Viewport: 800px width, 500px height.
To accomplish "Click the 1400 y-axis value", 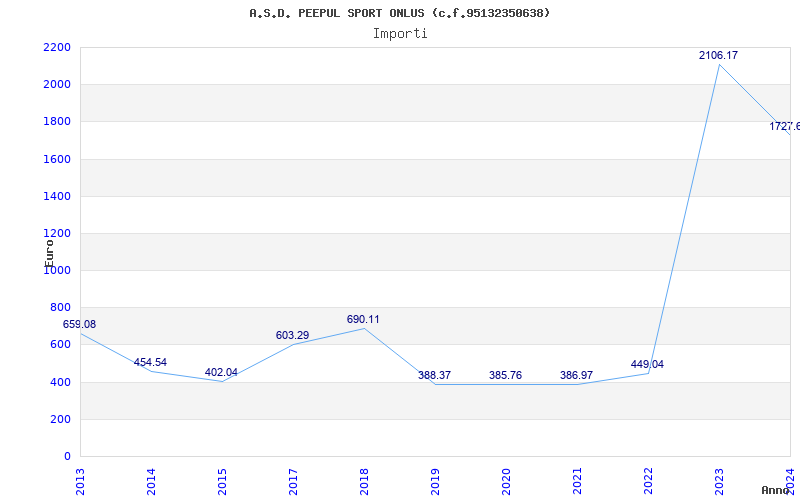I will 57,196.
